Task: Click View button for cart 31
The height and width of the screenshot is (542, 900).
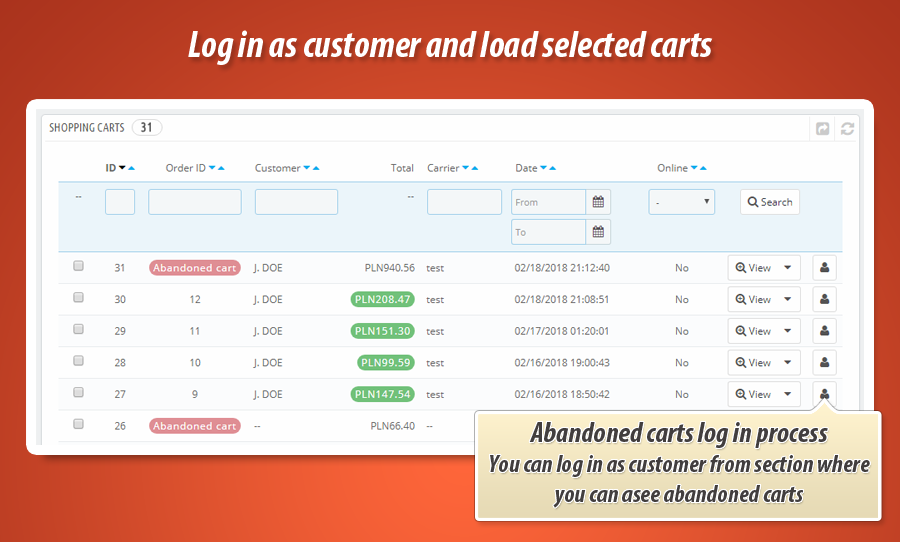Action: point(753,268)
